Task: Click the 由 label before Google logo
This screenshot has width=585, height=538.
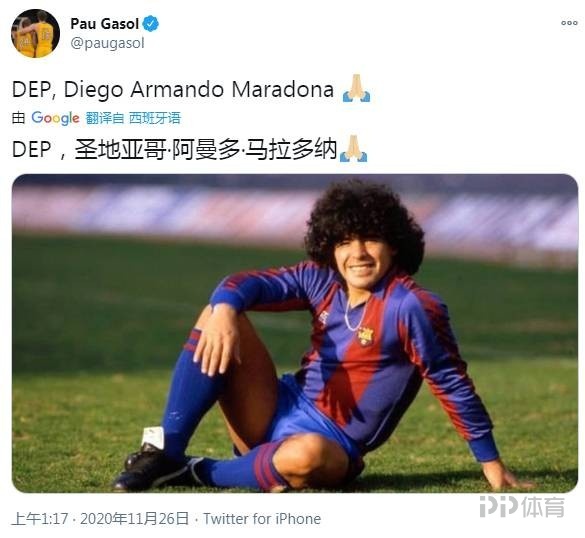Action: [18, 118]
